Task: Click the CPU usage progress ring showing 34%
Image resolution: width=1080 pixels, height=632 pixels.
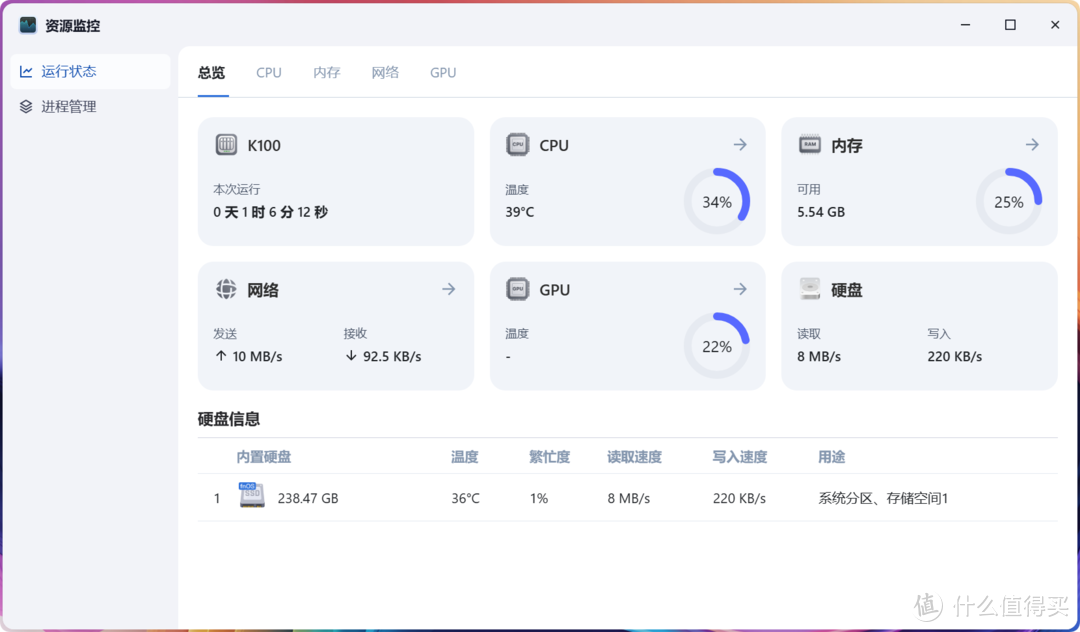Action: point(716,201)
